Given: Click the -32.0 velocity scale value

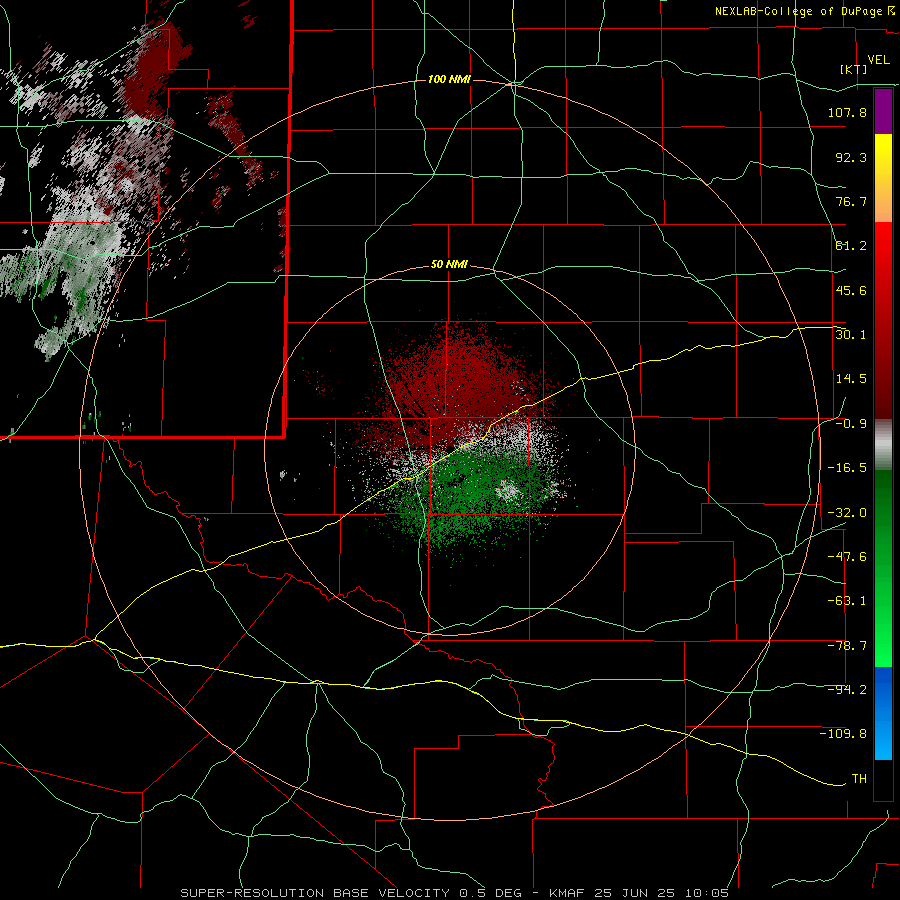Looking at the screenshot, I should pos(847,513).
